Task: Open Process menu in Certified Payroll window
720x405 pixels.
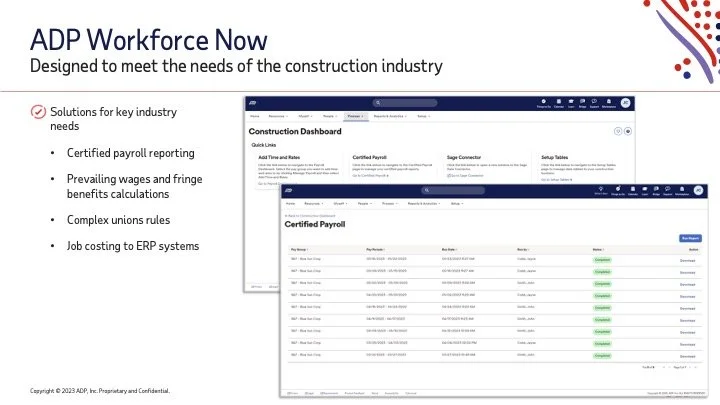Action: tap(390, 203)
